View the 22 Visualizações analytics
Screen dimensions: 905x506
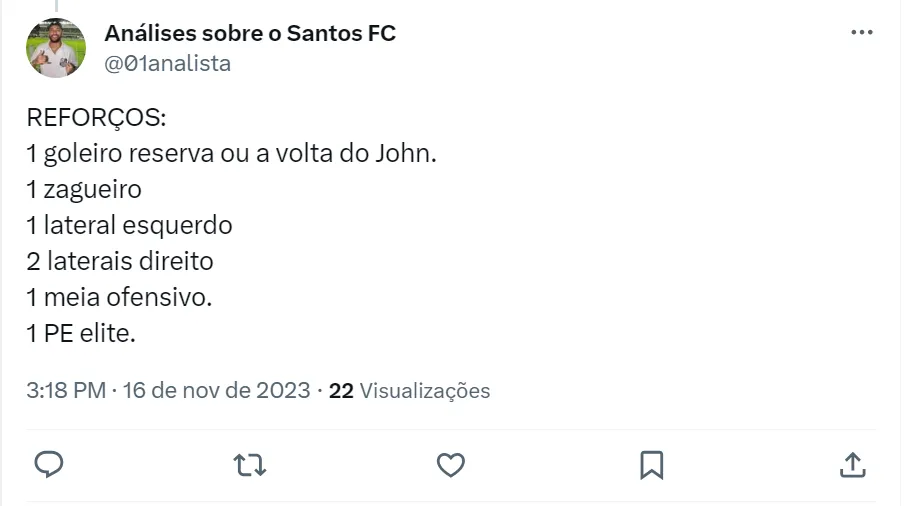(409, 390)
